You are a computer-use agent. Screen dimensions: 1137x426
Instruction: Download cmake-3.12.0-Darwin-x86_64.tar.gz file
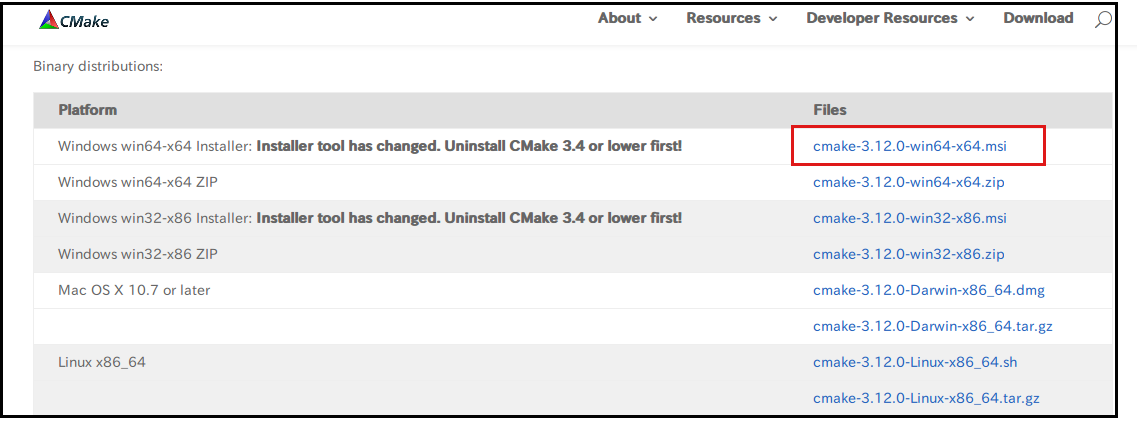932,326
